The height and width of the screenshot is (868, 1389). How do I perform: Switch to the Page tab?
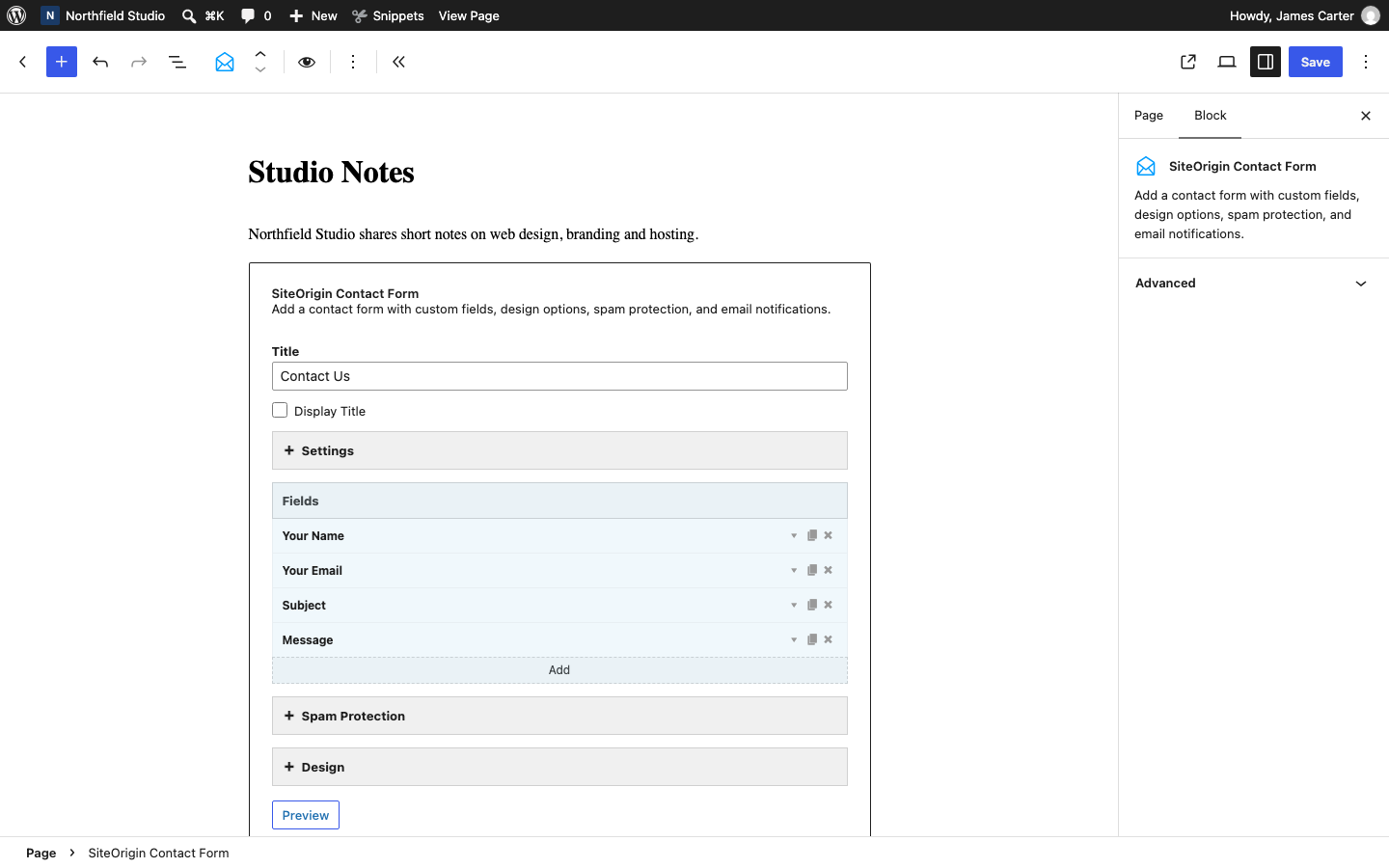pos(1149,116)
